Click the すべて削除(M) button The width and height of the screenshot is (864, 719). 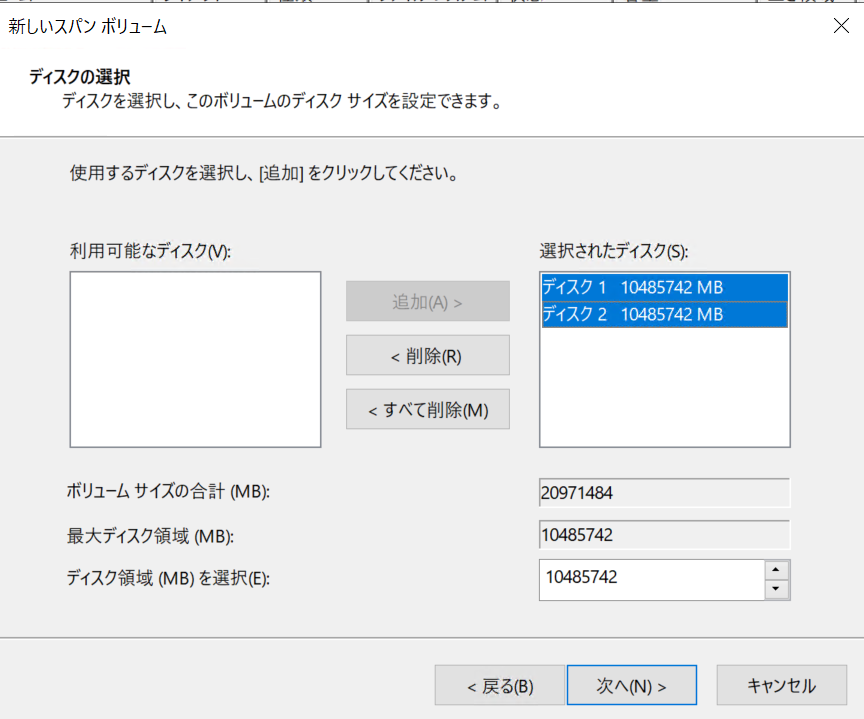click(427, 409)
